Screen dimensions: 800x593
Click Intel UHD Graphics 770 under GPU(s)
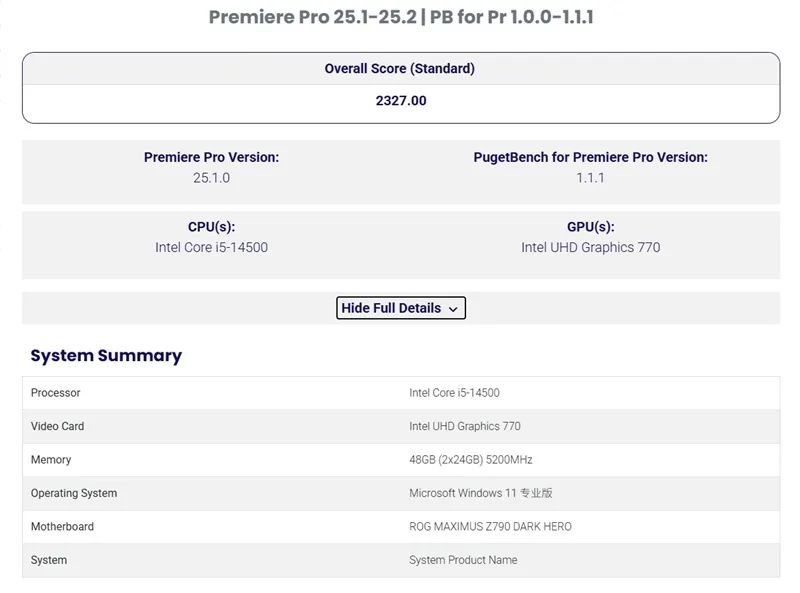[x=590, y=247]
